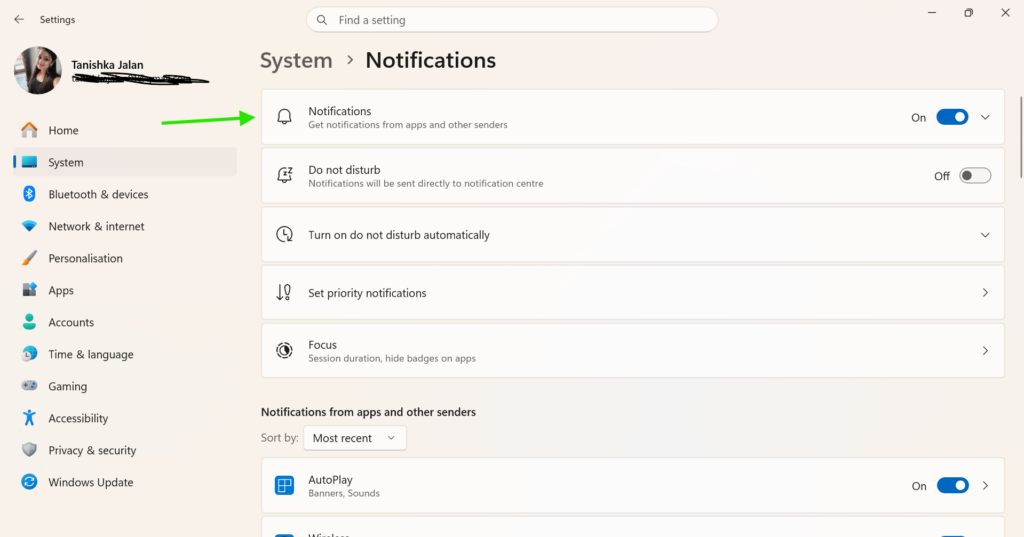Click System in the breadcrumb
This screenshot has height=537, width=1024.
(x=296, y=60)
